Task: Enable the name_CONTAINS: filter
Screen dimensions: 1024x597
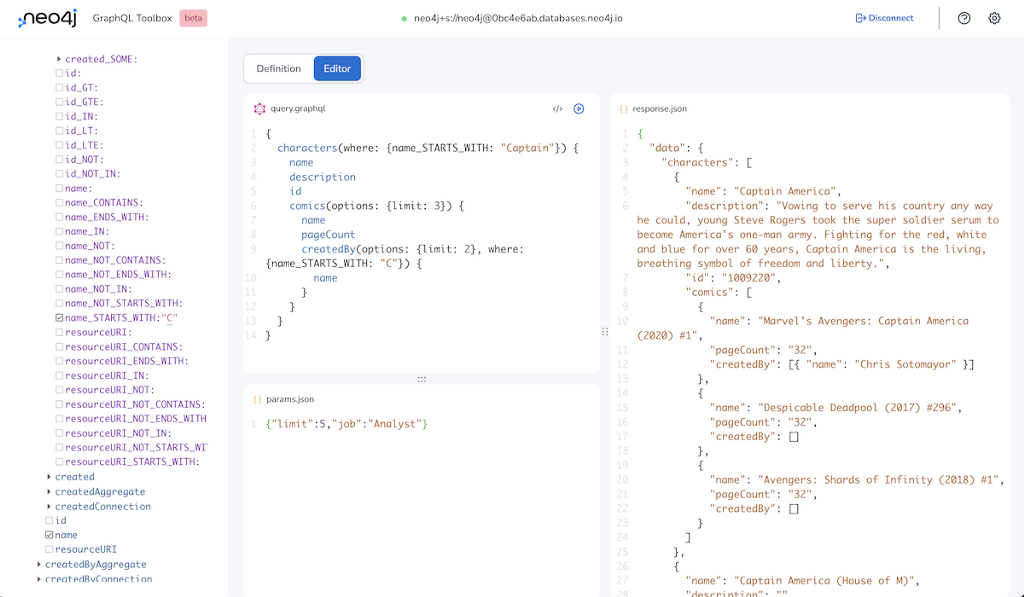Action: click(x=59, y=202)
